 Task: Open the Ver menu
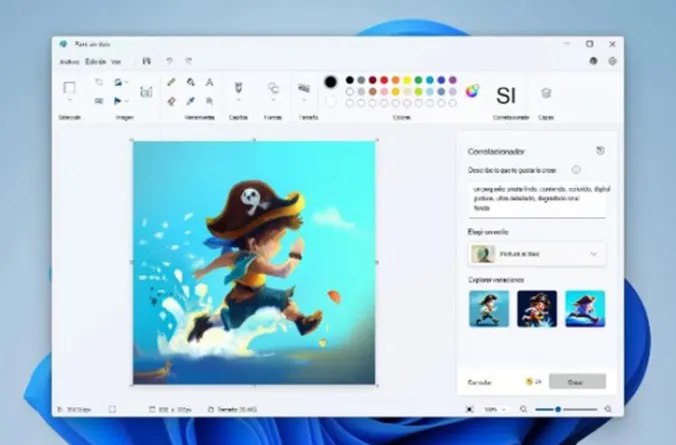click(116, 62)
